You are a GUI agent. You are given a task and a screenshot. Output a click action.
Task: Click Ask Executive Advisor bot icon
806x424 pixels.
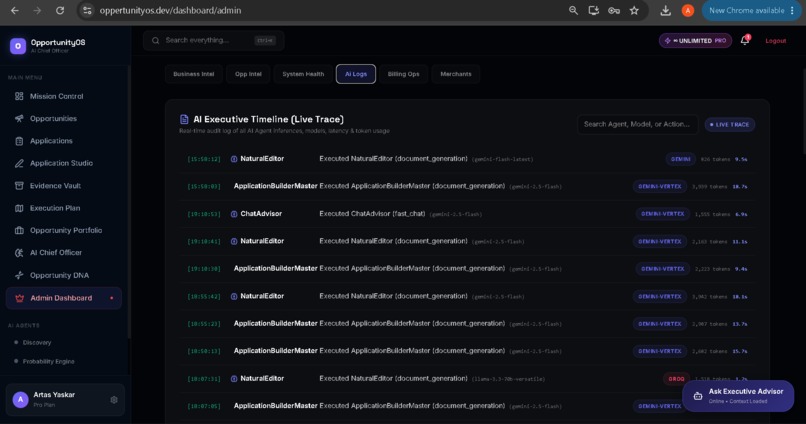point(698,396)
